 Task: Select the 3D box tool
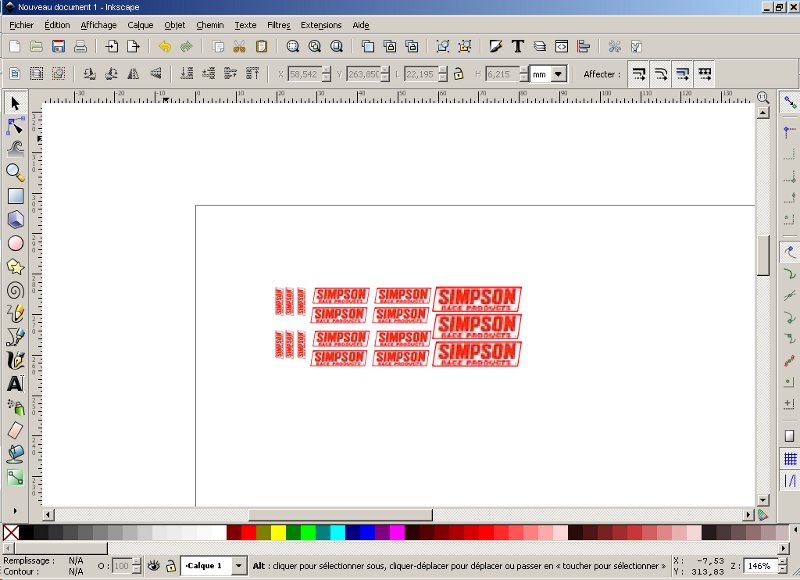pyautogui.click(x=15, y=219)
